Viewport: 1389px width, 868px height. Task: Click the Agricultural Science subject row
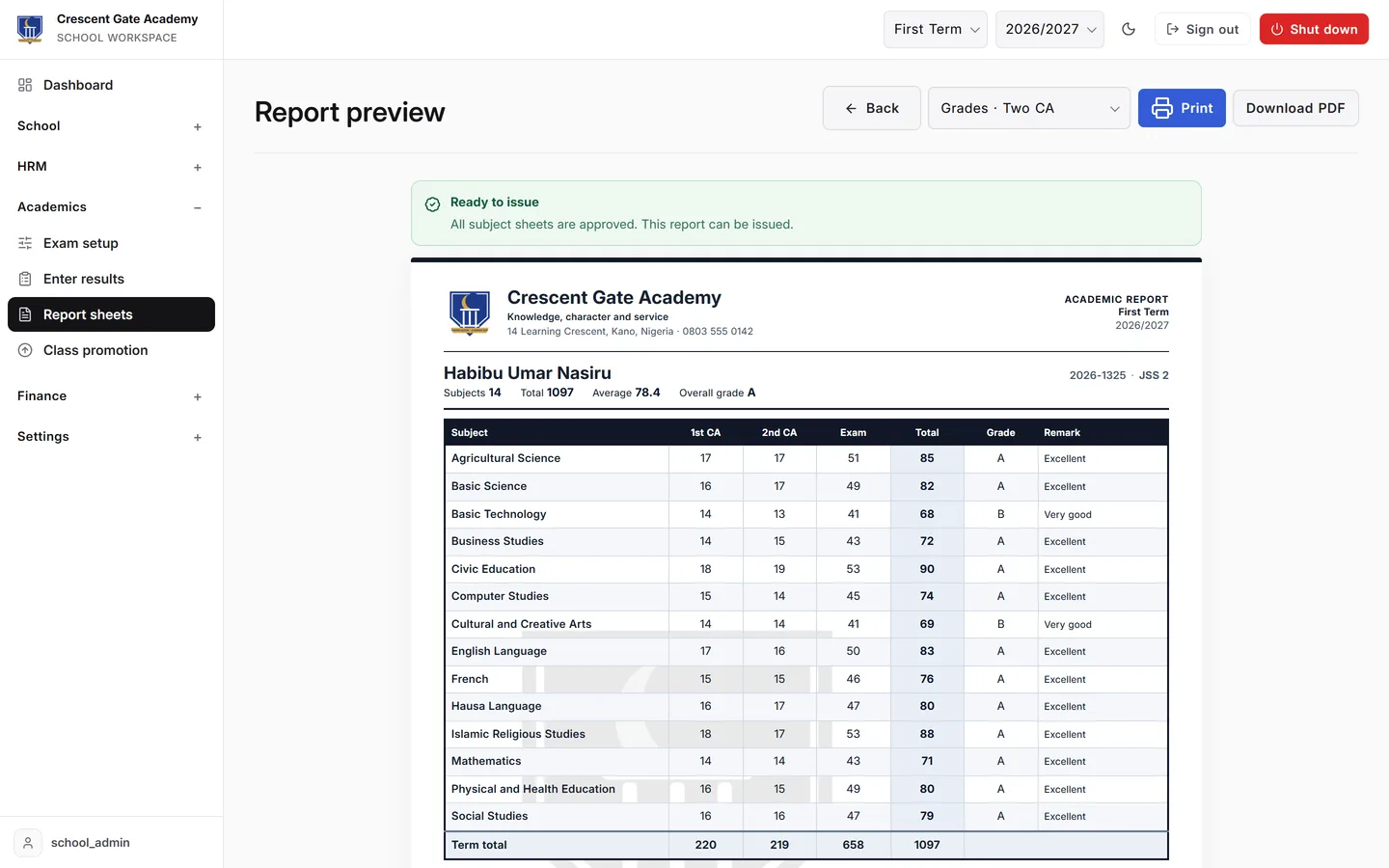(x=806, y=459)
